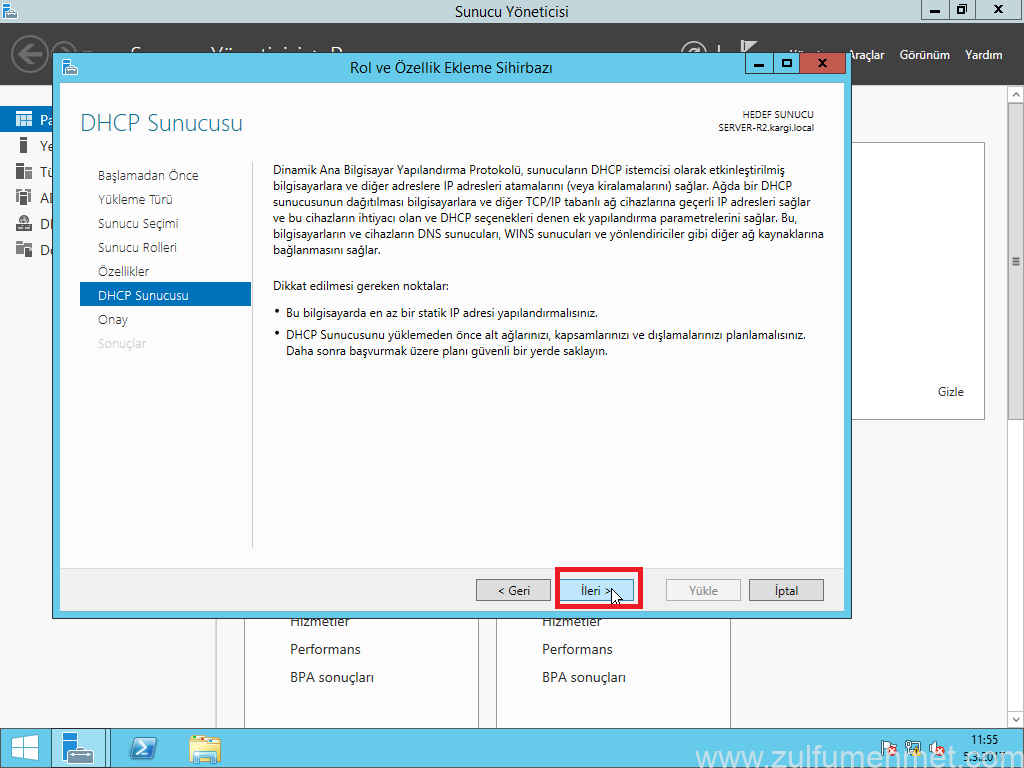
Task: Select the Yükleme Türü step
Action: click(x=135, y=199)
